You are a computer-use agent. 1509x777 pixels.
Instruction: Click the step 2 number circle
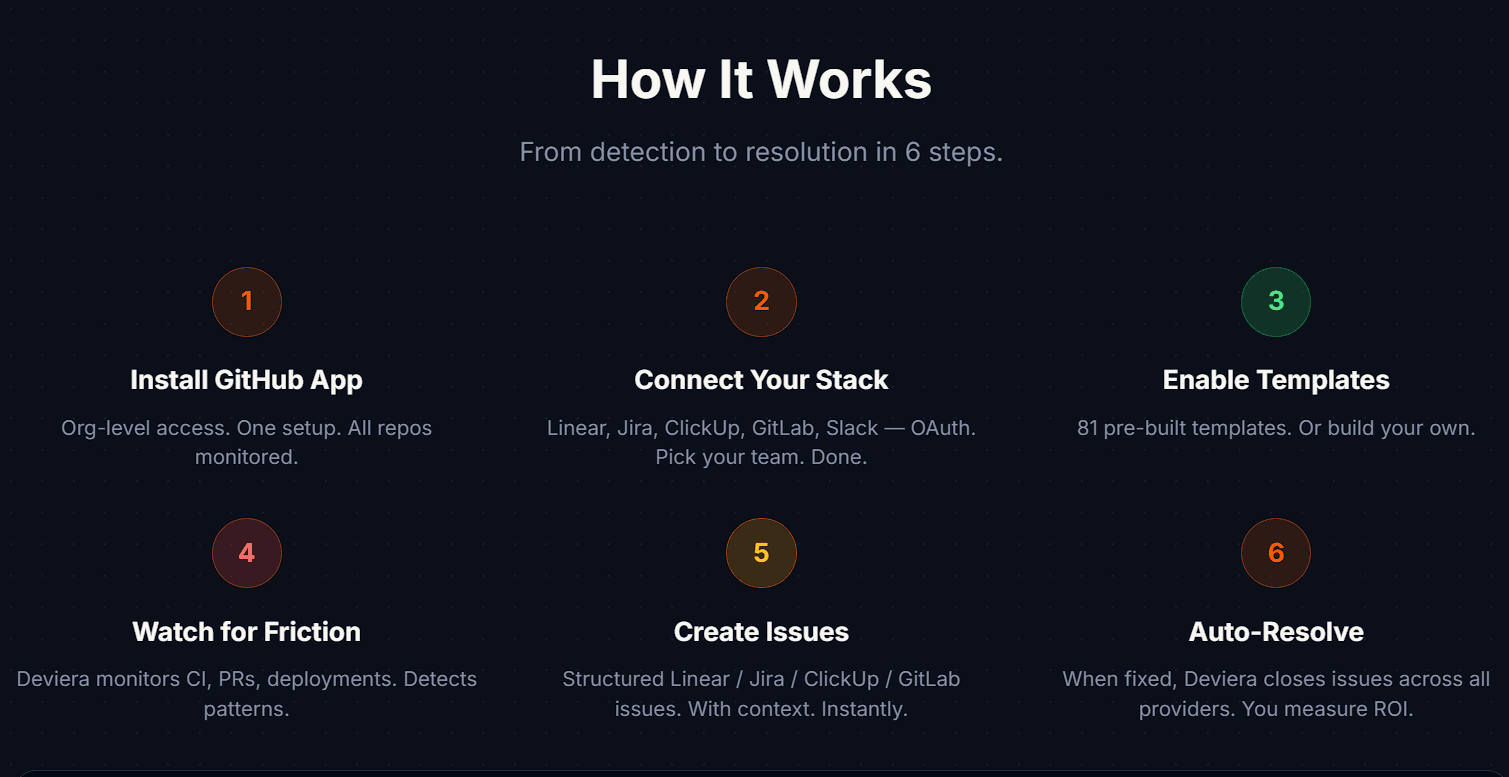[x=761, y=301]
